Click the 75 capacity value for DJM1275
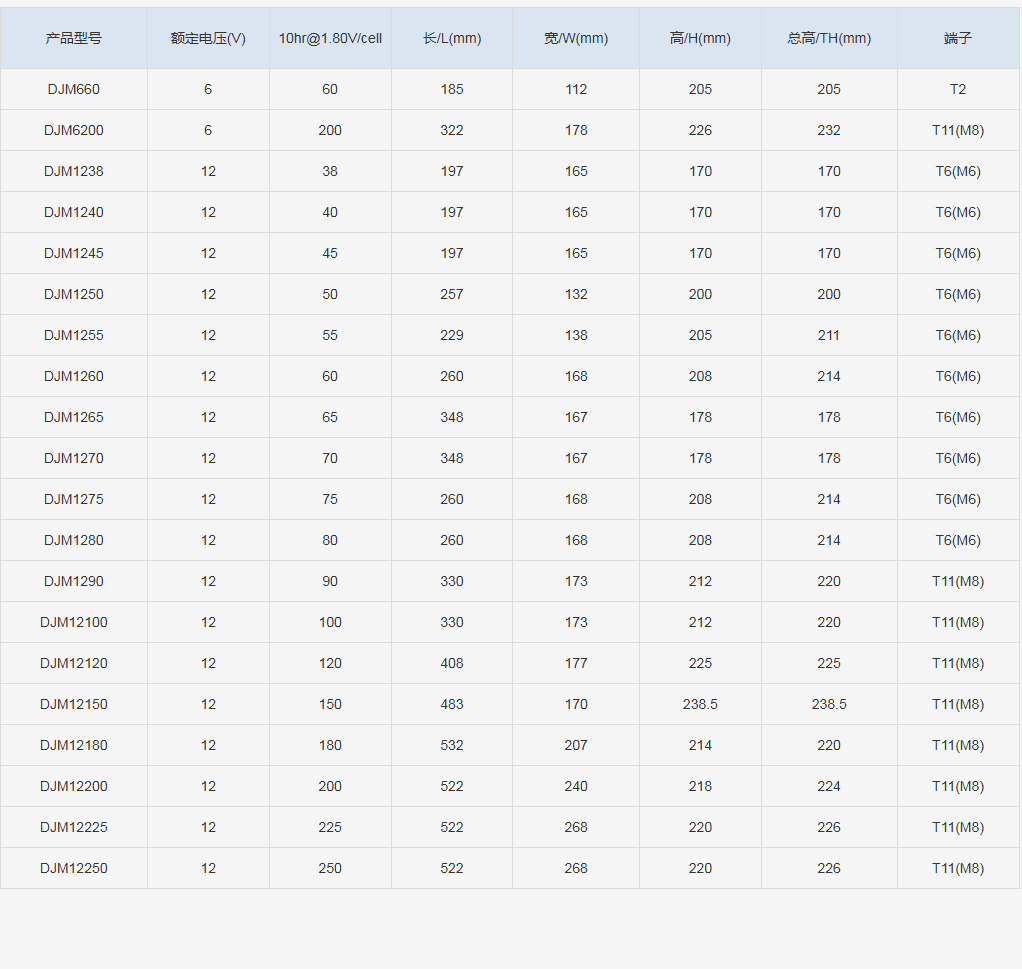This screenshot has width=1022, height=970. [330, 499]
